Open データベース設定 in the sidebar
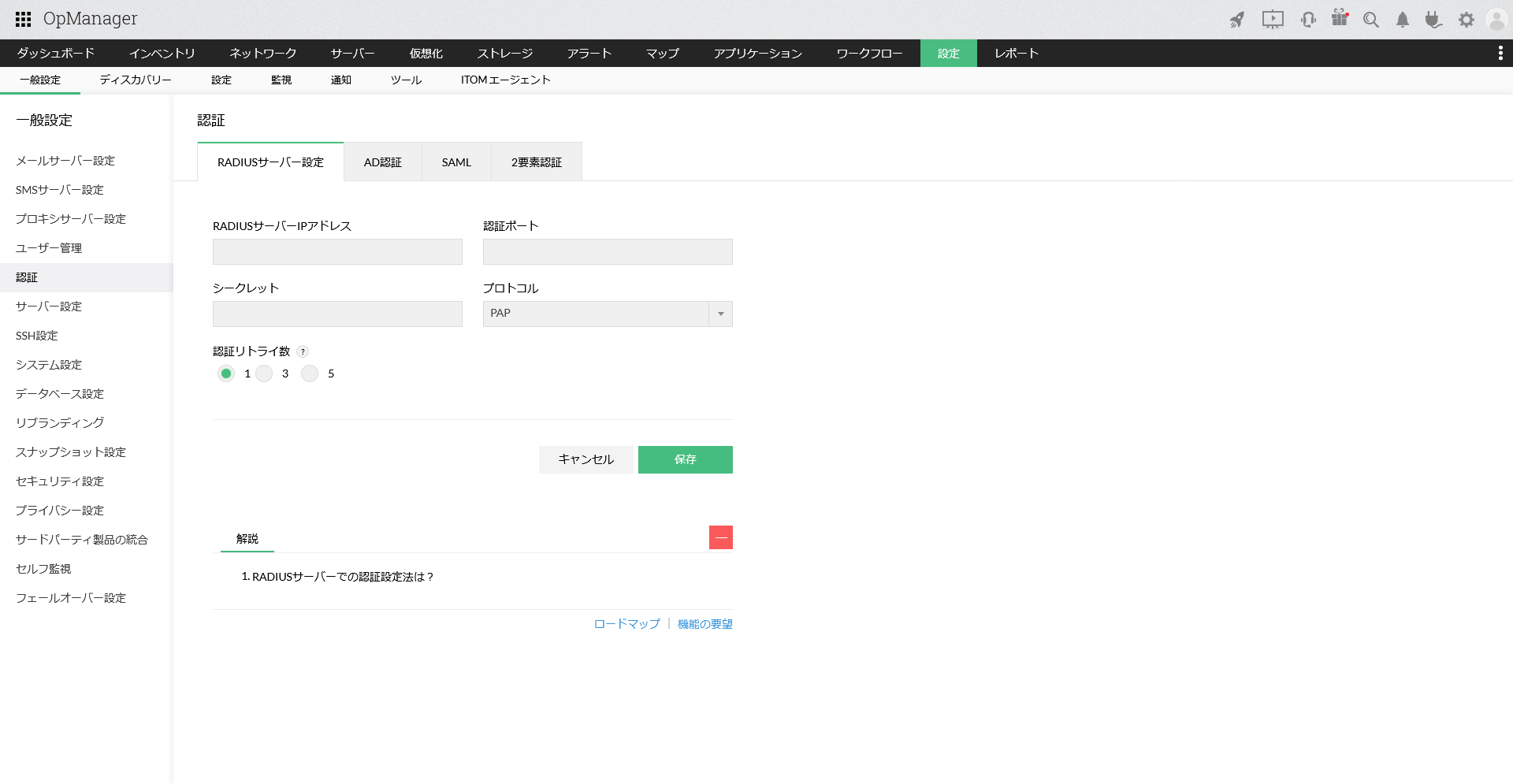This screenshot has width=1513, height=784. tap(87, 394)
